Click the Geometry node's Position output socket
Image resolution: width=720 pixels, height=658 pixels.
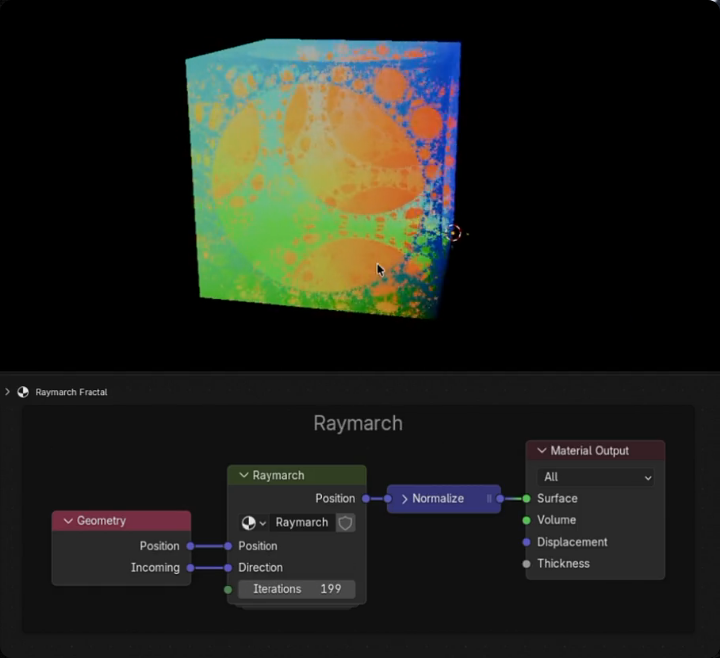(x=190, y=546)
